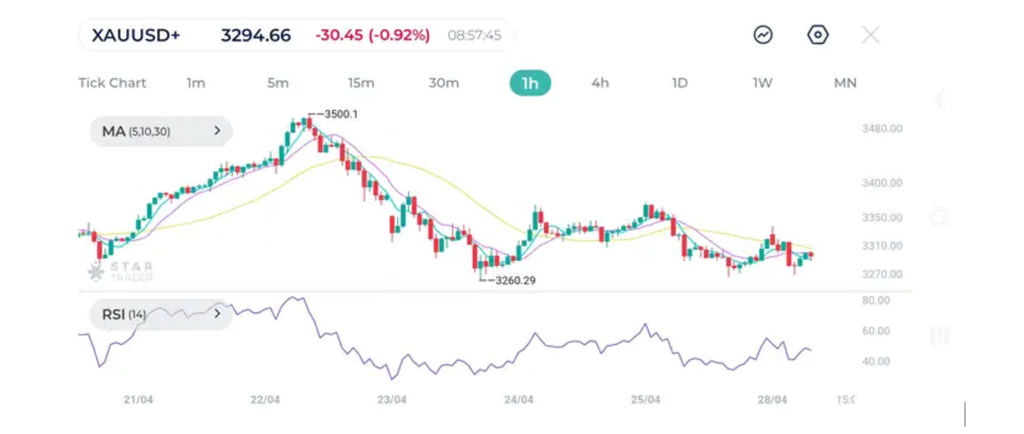The width and height of the screenshot is (1024, 434).
Task: Switch chart to 4h timeframe
Action: (600, 83)
